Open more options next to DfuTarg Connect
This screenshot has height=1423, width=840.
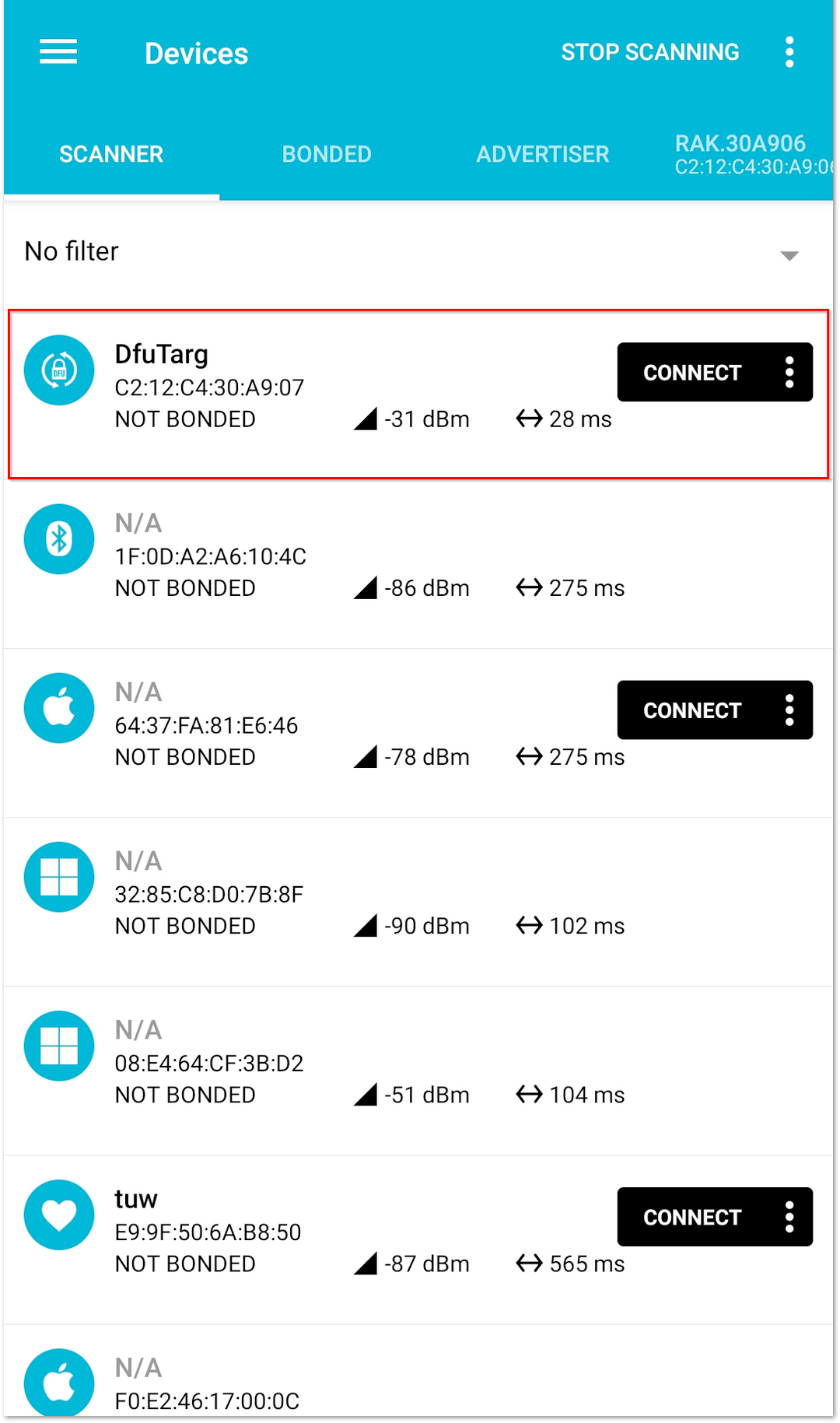789,373
